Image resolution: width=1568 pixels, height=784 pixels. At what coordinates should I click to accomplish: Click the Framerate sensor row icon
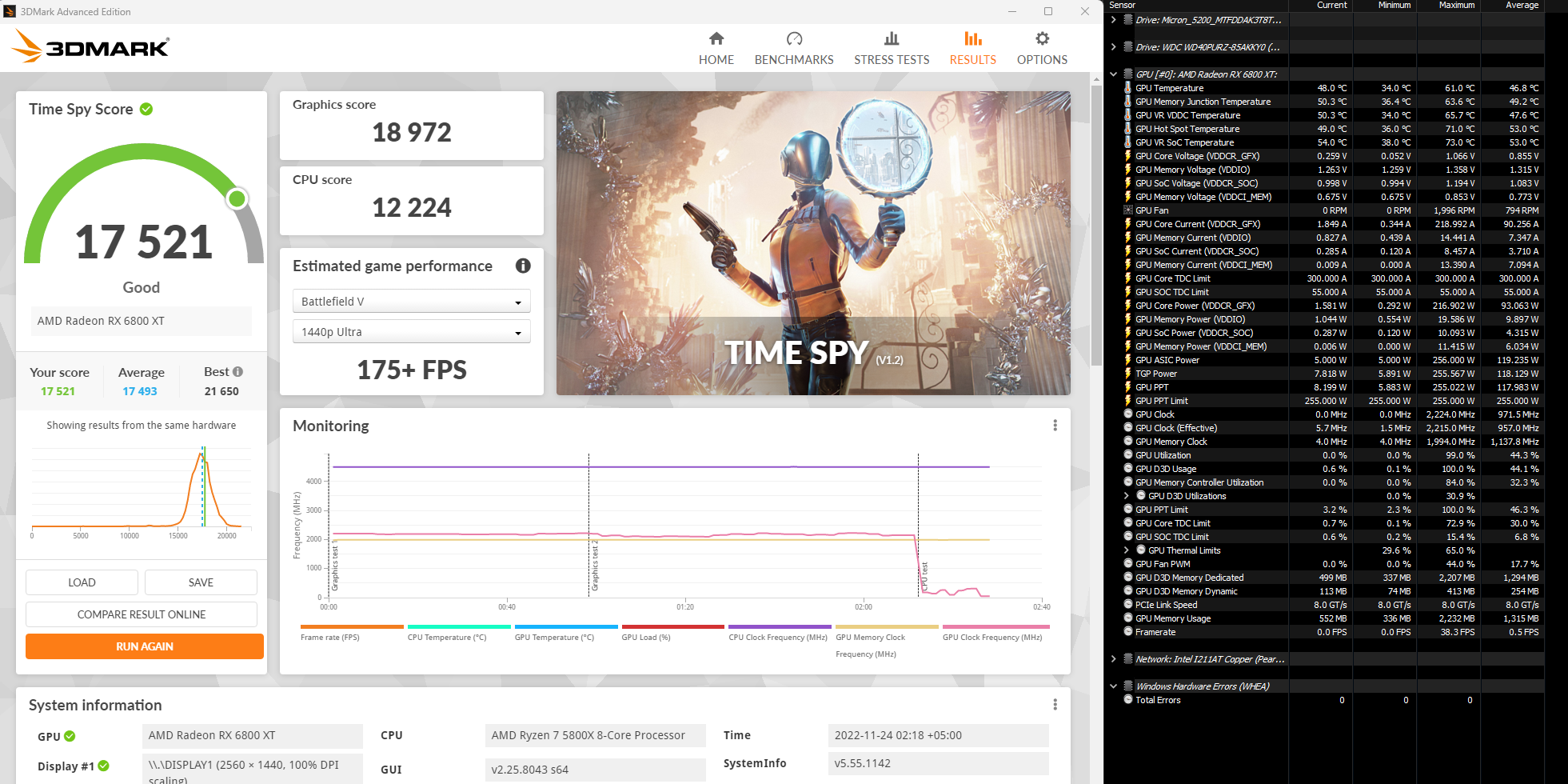[1128, 632]
